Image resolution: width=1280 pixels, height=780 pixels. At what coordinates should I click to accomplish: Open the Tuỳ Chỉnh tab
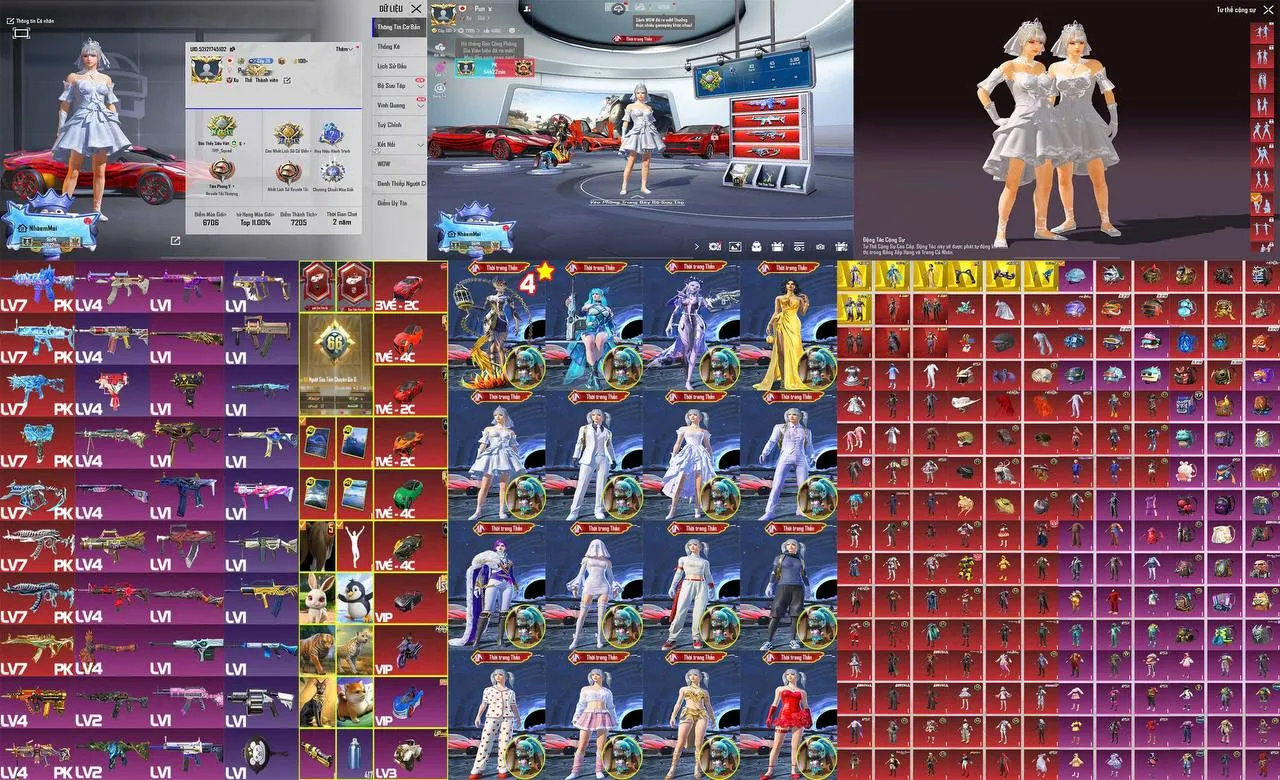click(400, 125)
